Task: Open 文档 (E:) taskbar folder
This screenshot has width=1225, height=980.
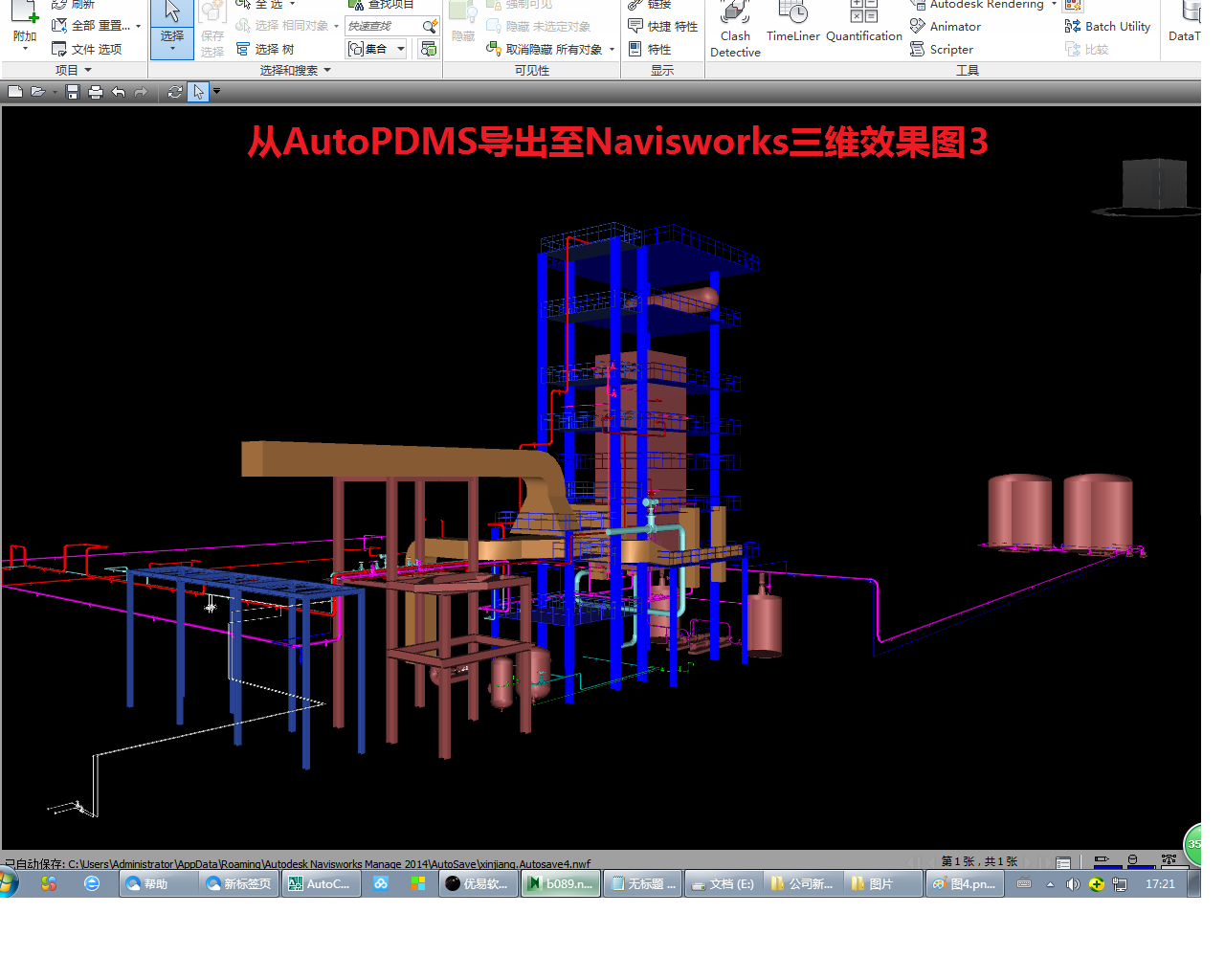Action: (x=724, y=883)
